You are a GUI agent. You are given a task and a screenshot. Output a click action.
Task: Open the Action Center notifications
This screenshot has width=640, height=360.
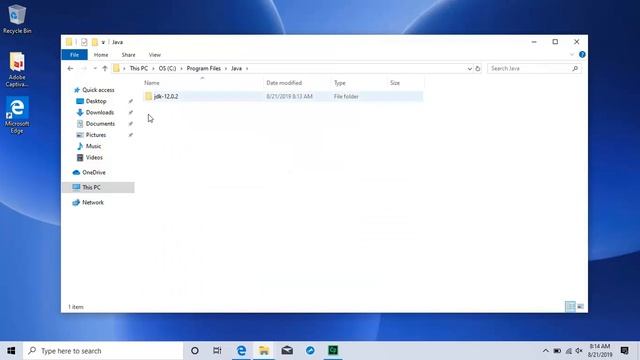pyautogui.click(x=624, y=351)
